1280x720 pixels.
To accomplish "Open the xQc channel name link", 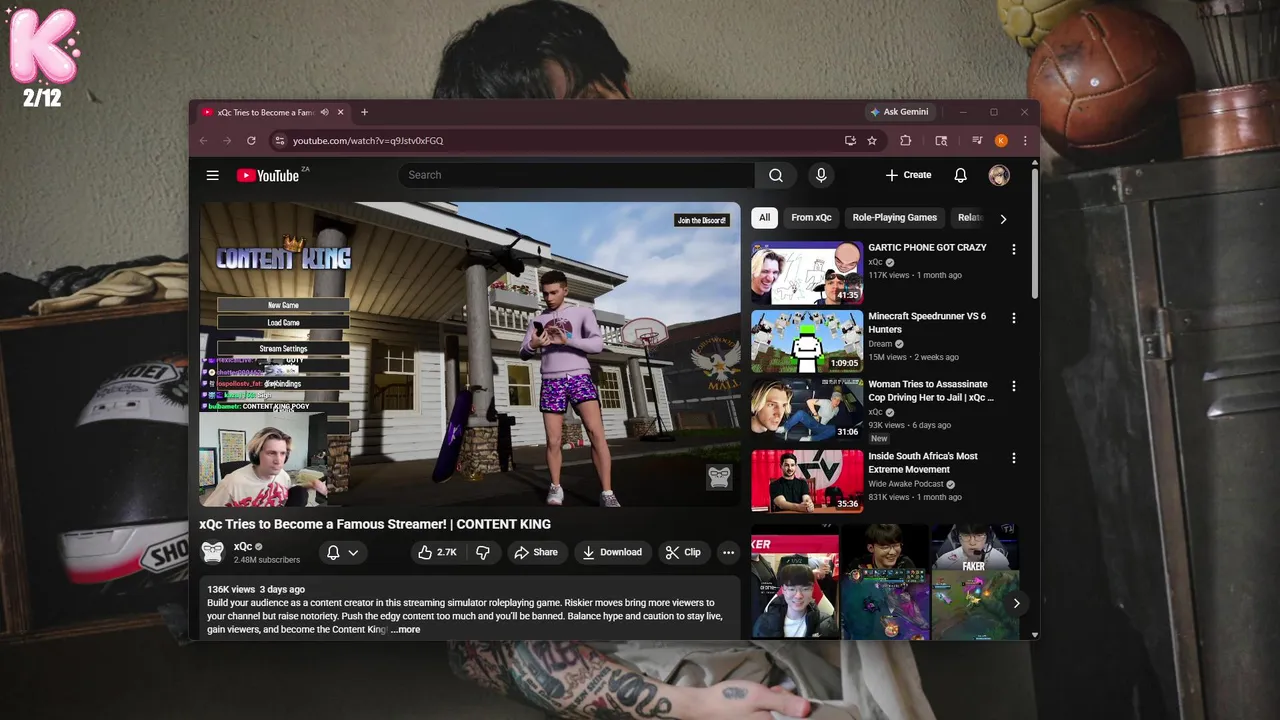I will [243, 547].
